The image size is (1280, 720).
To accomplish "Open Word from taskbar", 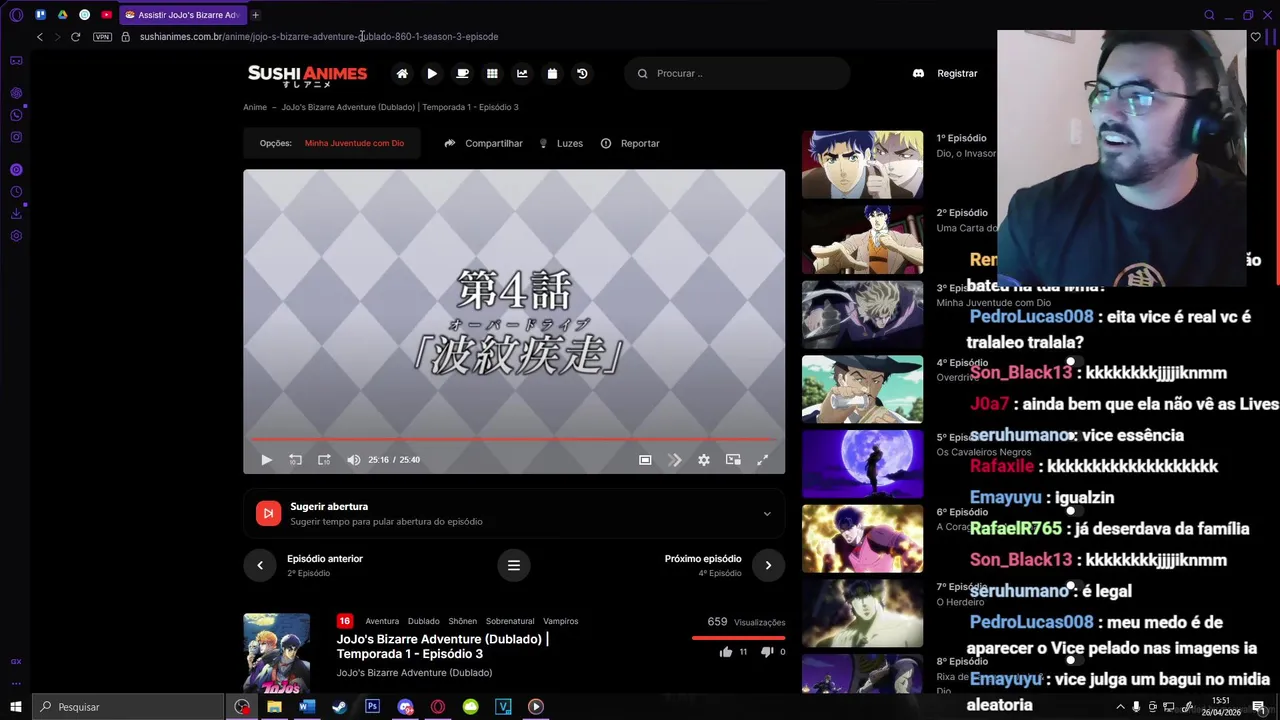I will (307, 707).
